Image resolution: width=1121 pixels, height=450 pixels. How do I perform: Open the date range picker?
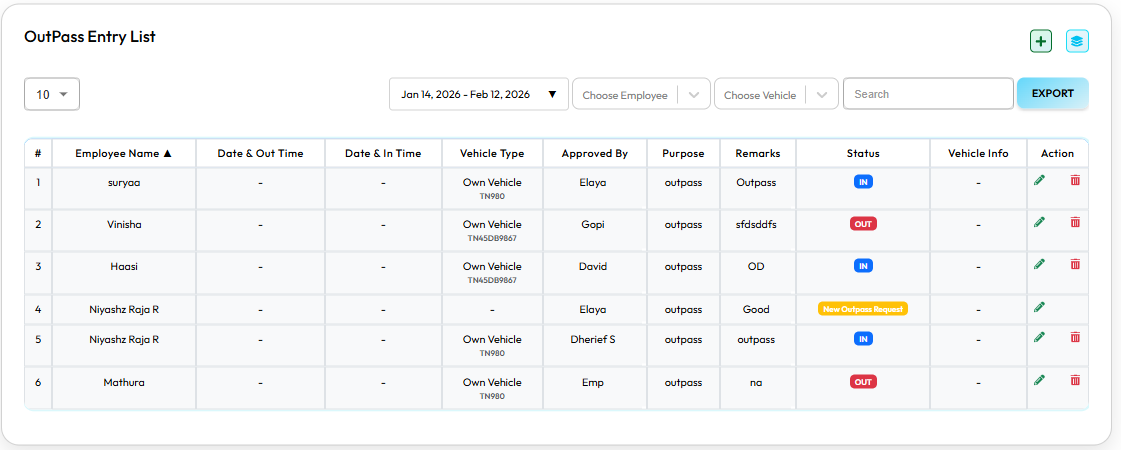(478, 95)
